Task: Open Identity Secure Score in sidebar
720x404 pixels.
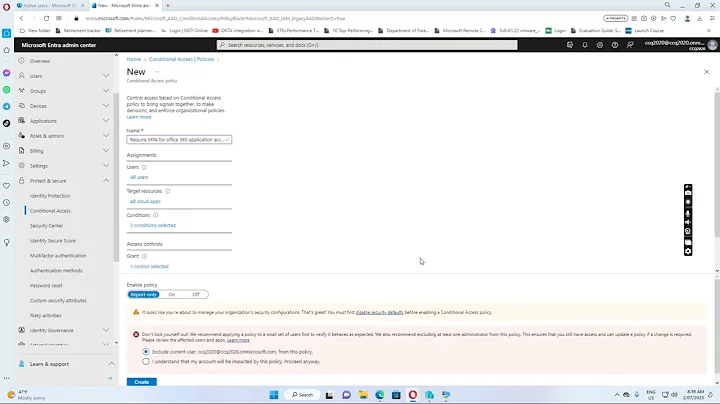Action: 53,241
